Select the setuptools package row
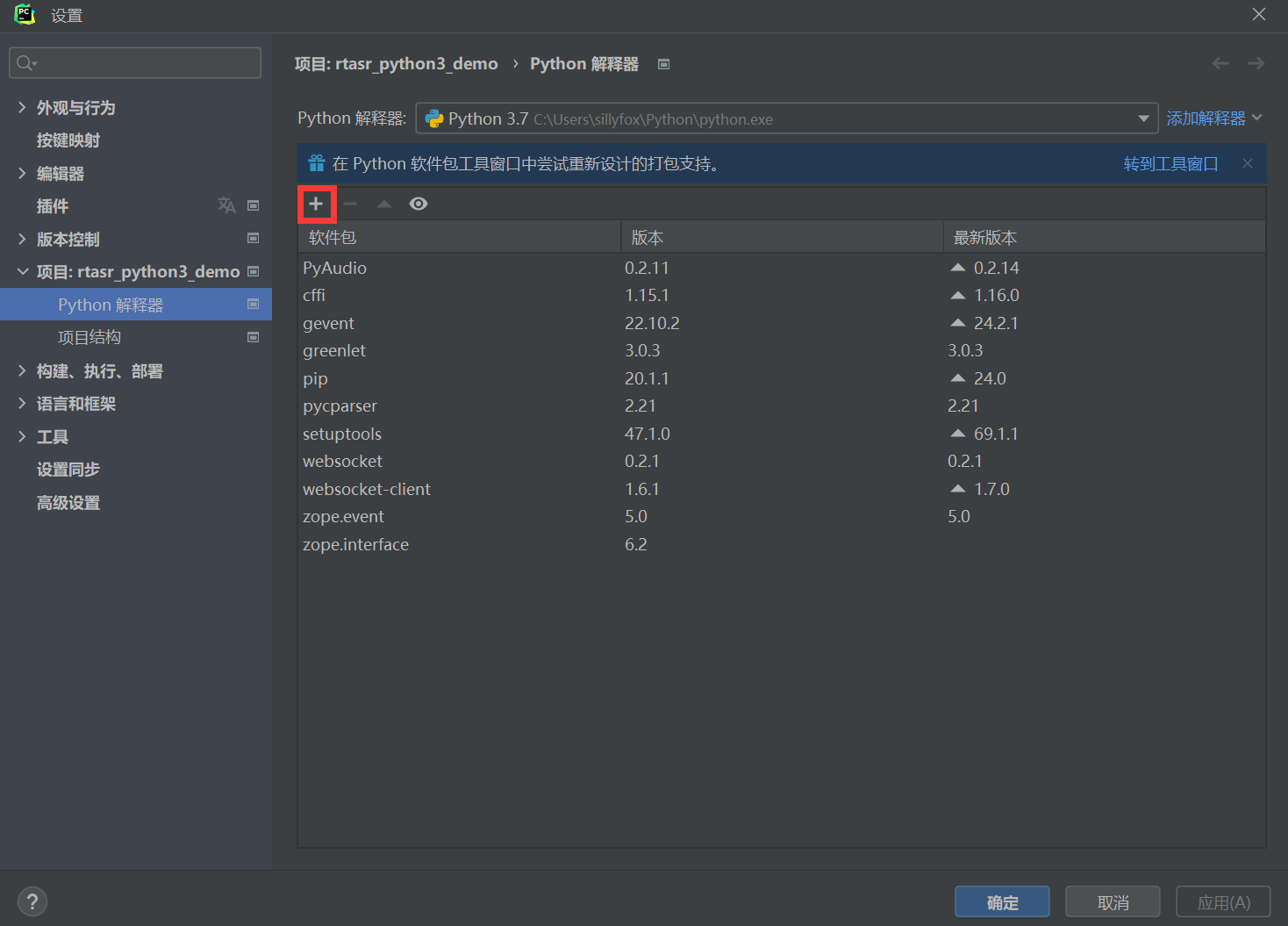The height and width of the screenshot is (926, 1288). coord(782,434)
